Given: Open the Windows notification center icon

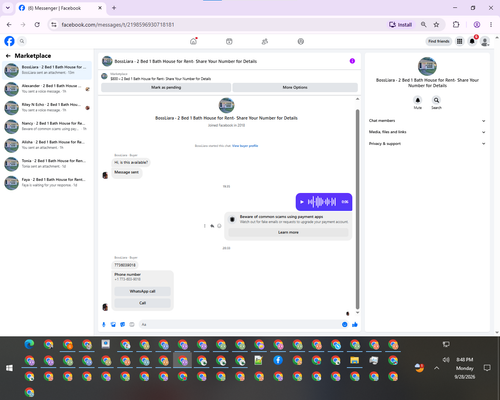Looking at the screenshot, I should click(x=487, y=368).
